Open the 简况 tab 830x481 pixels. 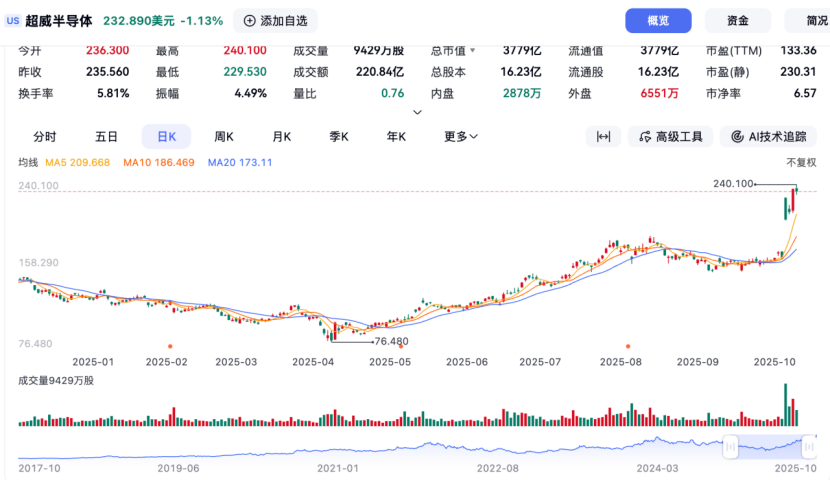[814, 20]
